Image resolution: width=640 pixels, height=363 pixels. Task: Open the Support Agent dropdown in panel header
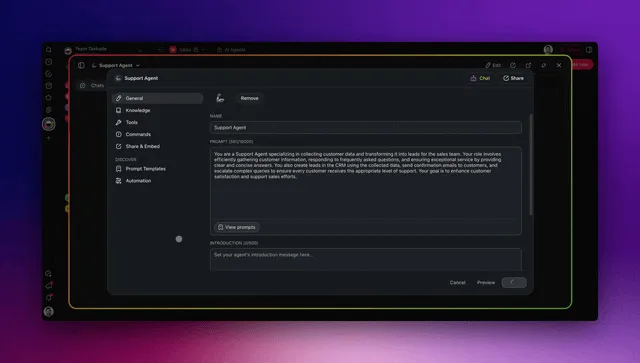116,65
